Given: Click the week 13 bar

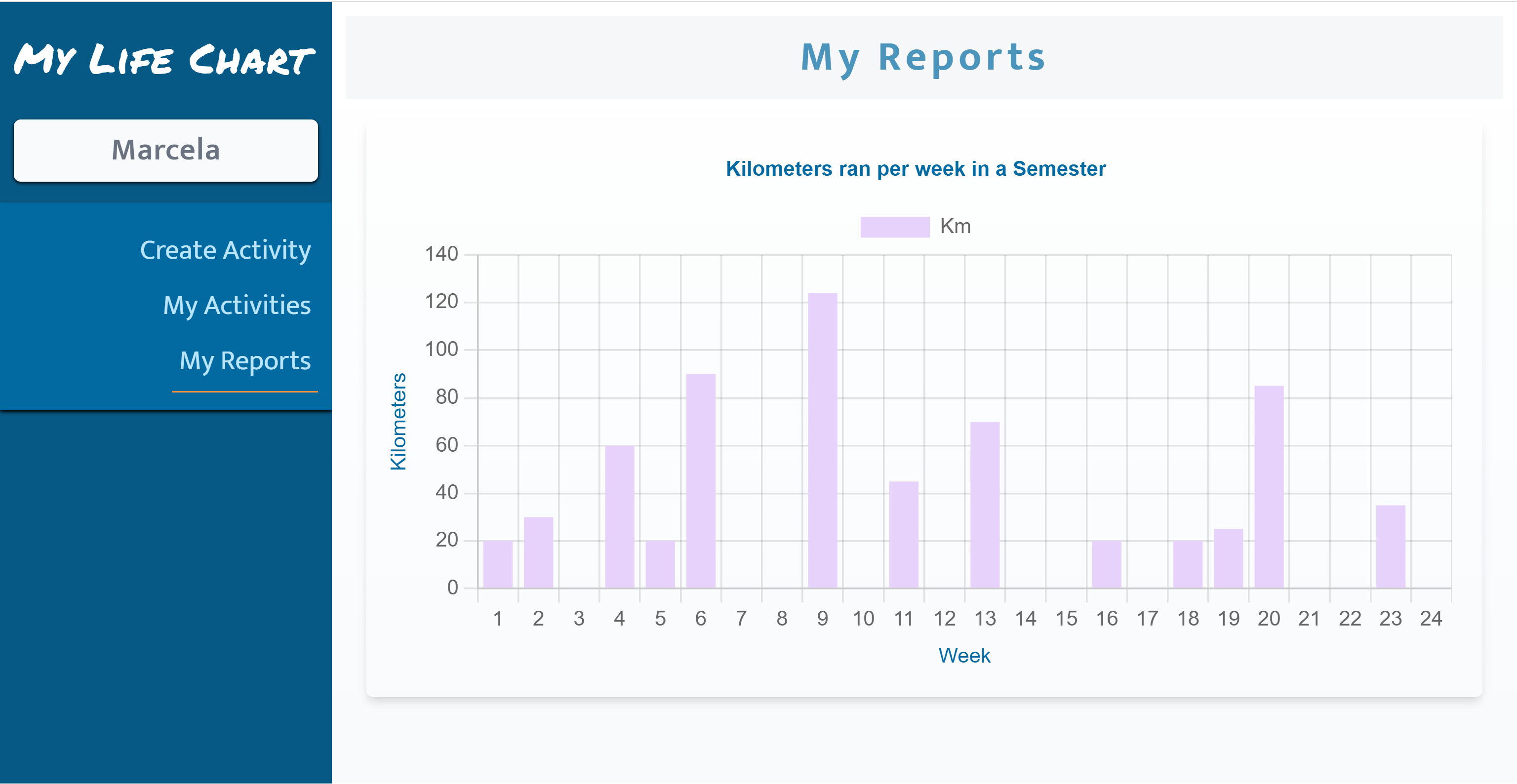Looking at the screenshot, I should coord(985,505).
